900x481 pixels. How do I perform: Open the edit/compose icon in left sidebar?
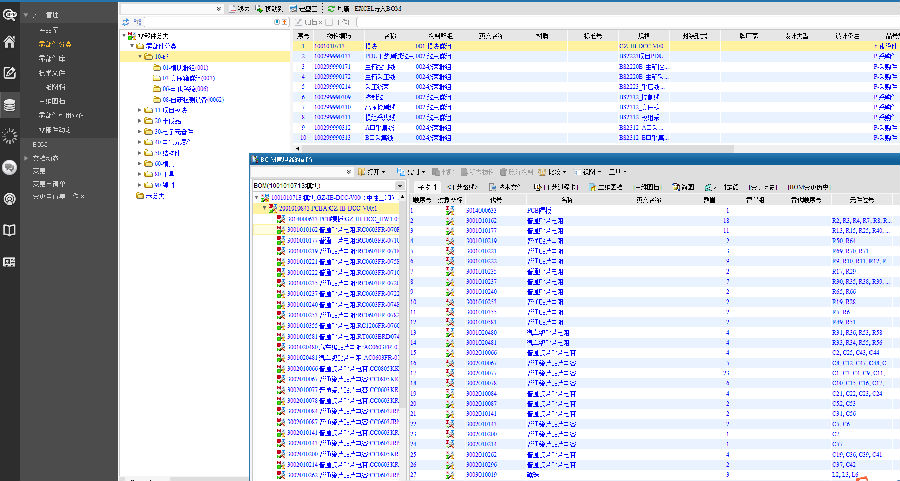pyautogui.click(x=10, y=73)
